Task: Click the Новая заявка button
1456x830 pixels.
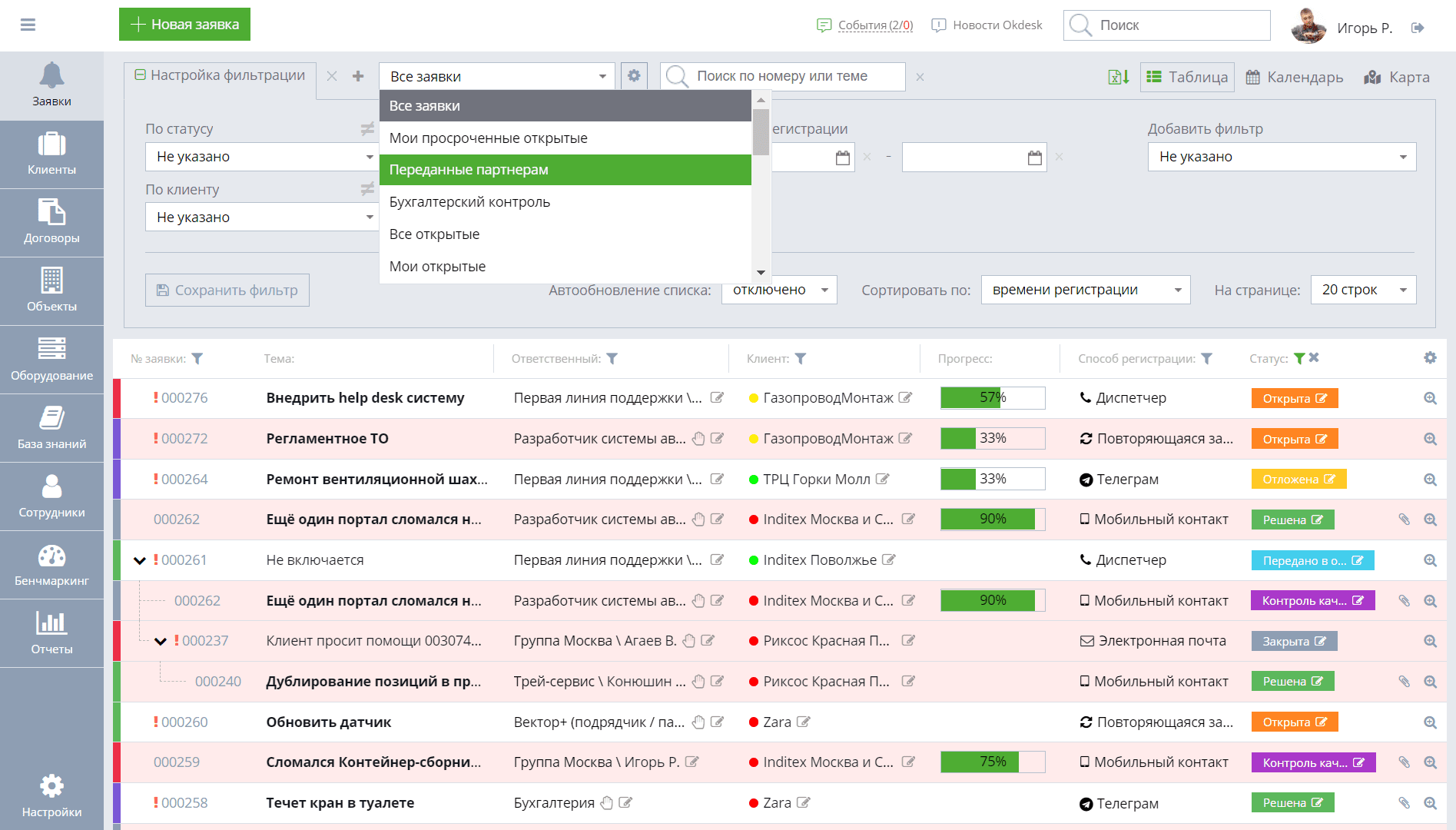Action: 184,25
